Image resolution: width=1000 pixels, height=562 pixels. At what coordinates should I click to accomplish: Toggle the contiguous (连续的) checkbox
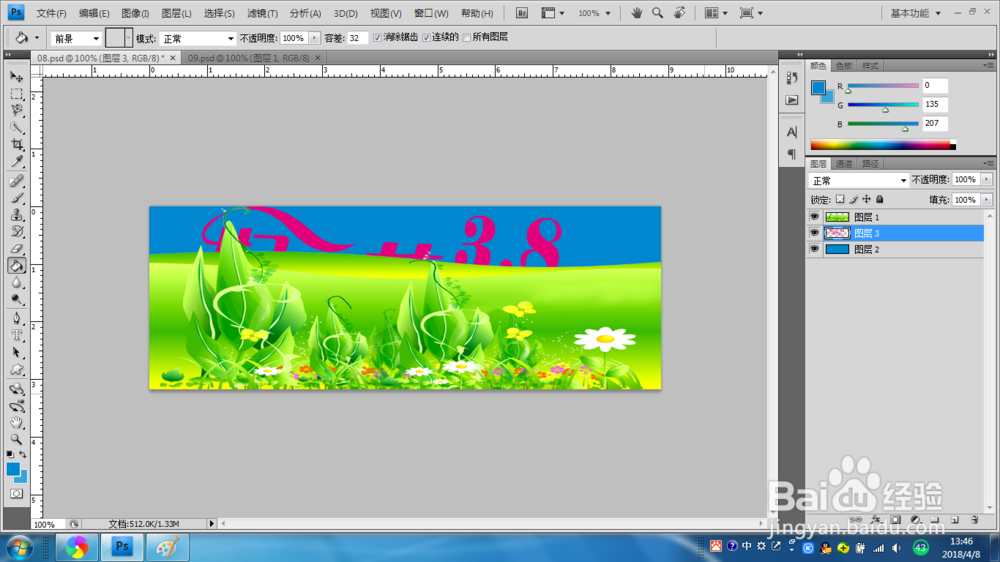(426, 38)
